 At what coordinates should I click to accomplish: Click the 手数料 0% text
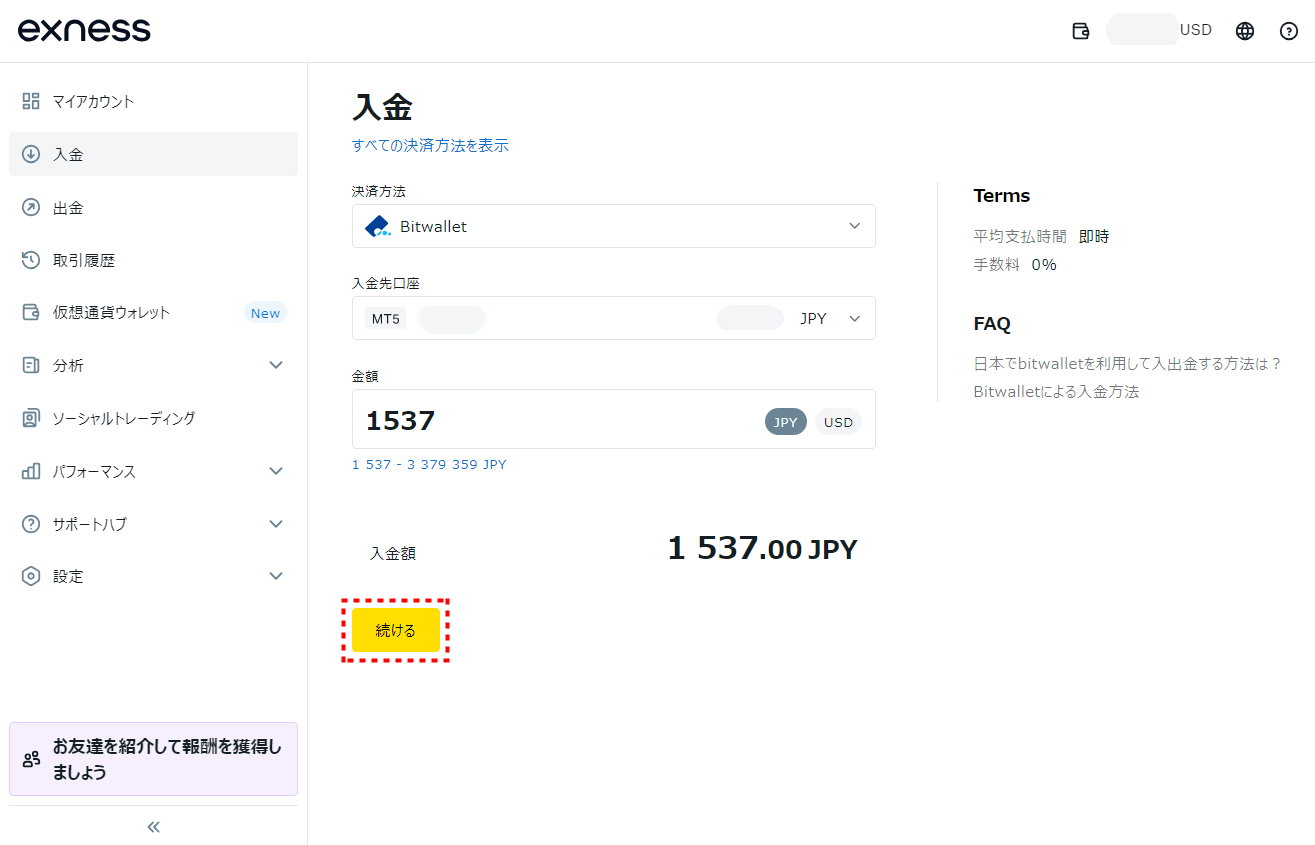click(1015, 265)
